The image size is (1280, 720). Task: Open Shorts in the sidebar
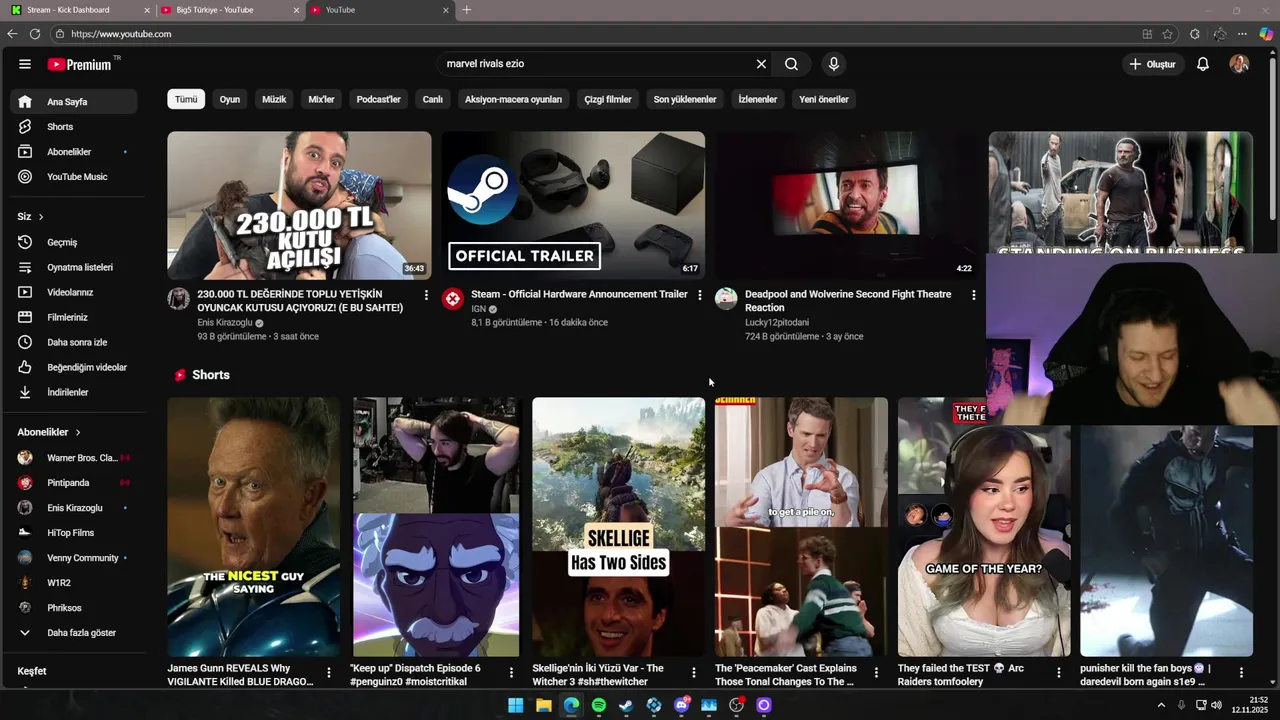pos(74,127)
